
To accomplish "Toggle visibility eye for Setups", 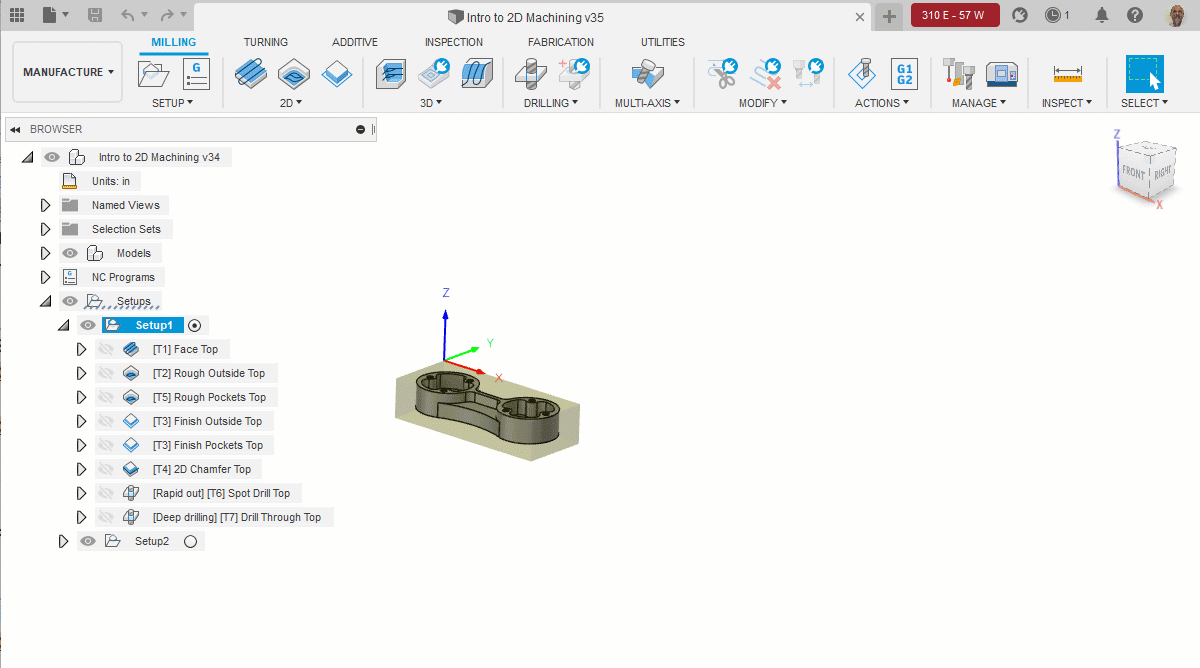I will [x=70, y=301].
